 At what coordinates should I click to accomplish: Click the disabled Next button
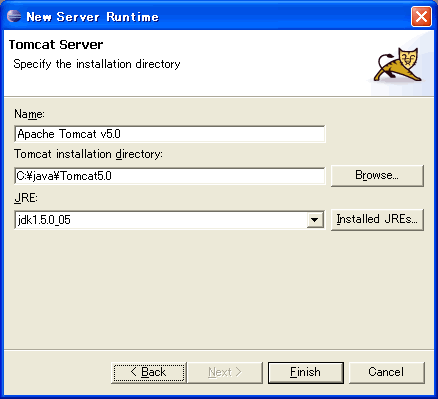coord(225,372)
